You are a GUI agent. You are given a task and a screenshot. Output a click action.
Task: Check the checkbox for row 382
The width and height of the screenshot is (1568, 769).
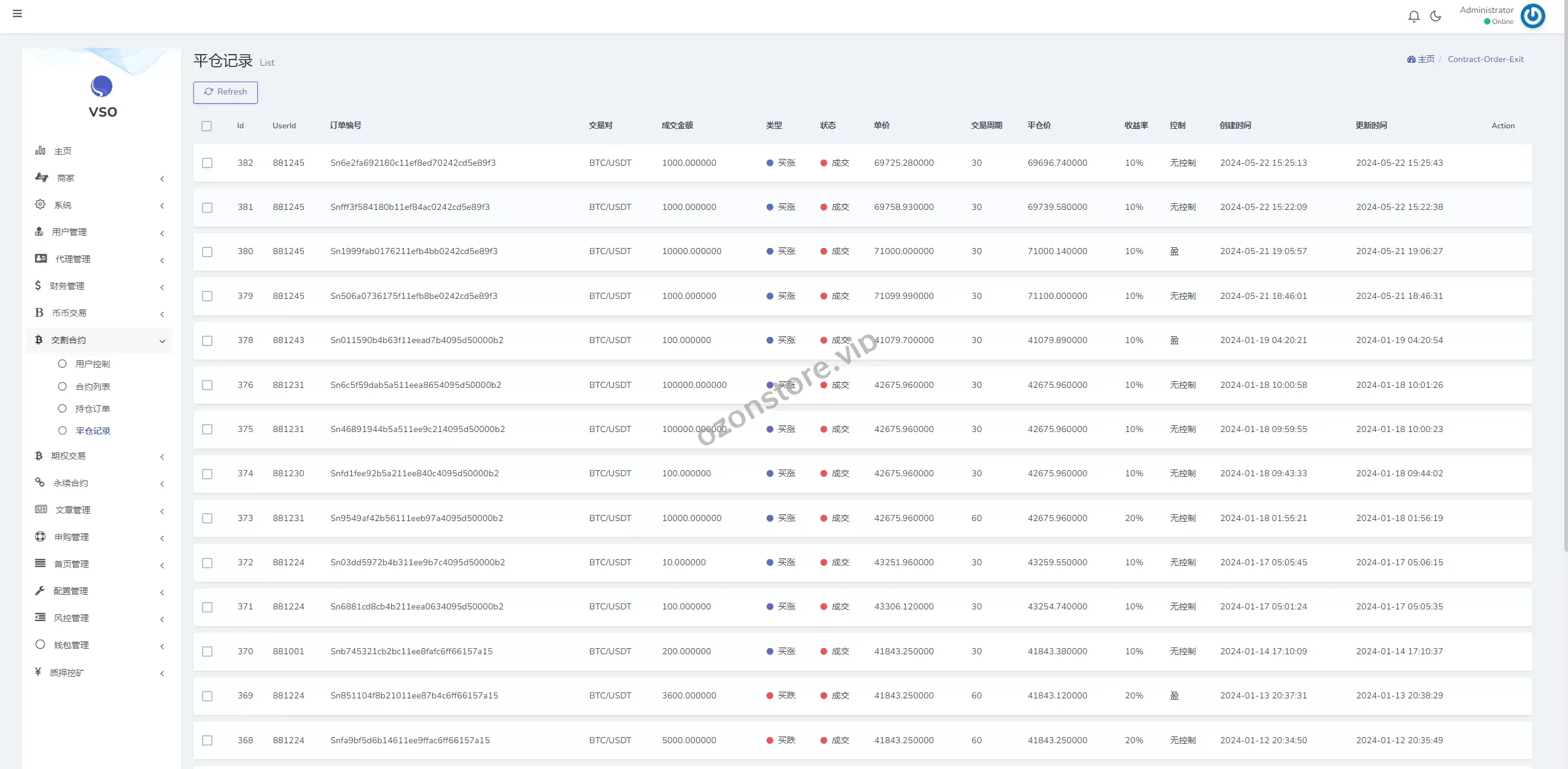[x=208, y=163]
